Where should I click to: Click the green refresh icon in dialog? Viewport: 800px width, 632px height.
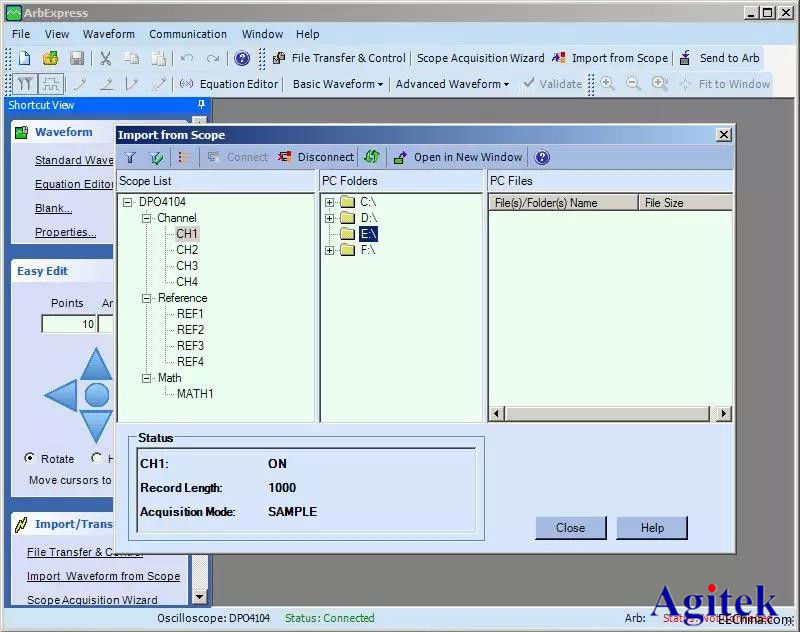click(x=372, y=157)
